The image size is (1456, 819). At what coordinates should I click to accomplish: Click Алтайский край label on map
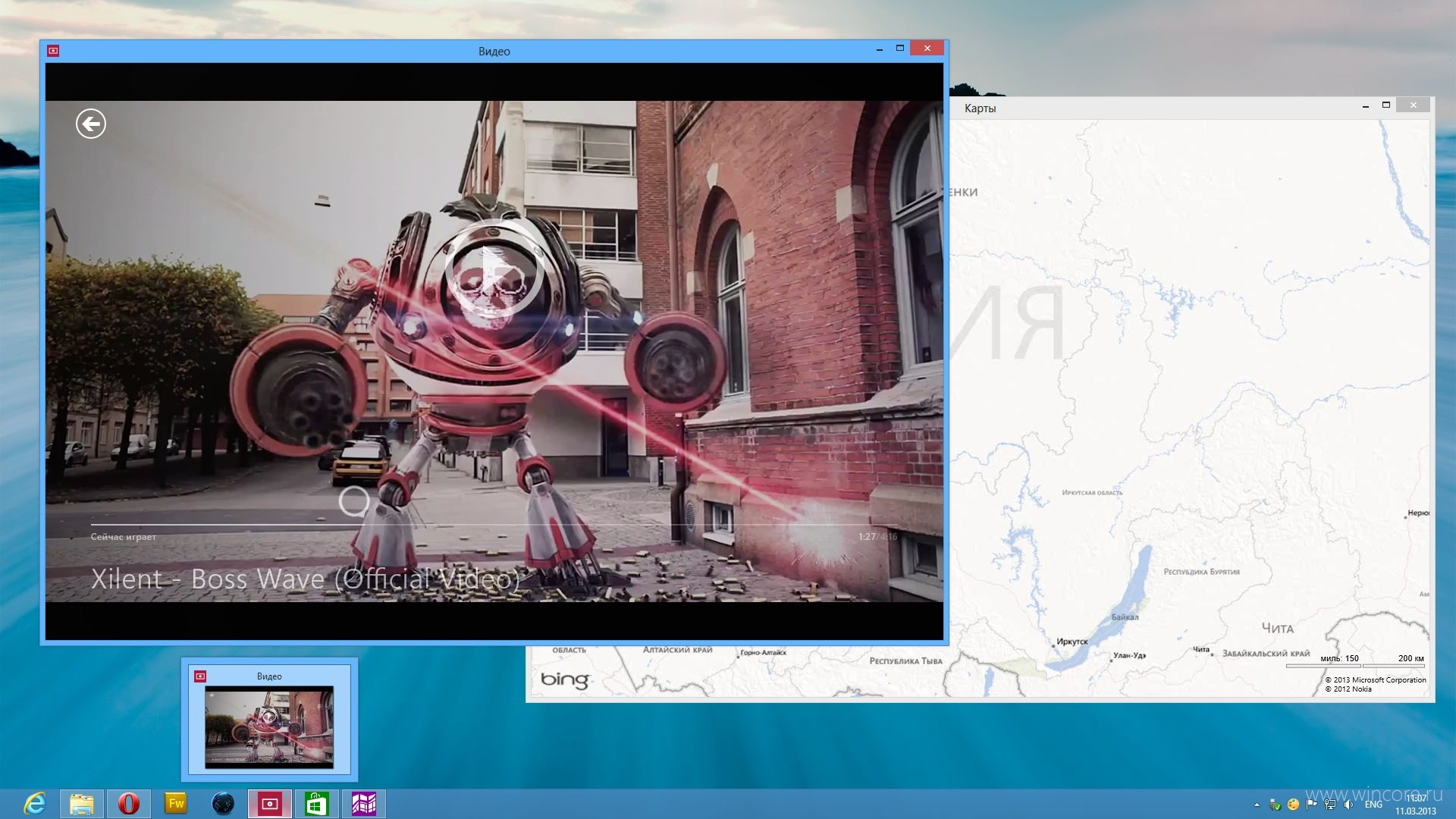click(x=678, y=650)
